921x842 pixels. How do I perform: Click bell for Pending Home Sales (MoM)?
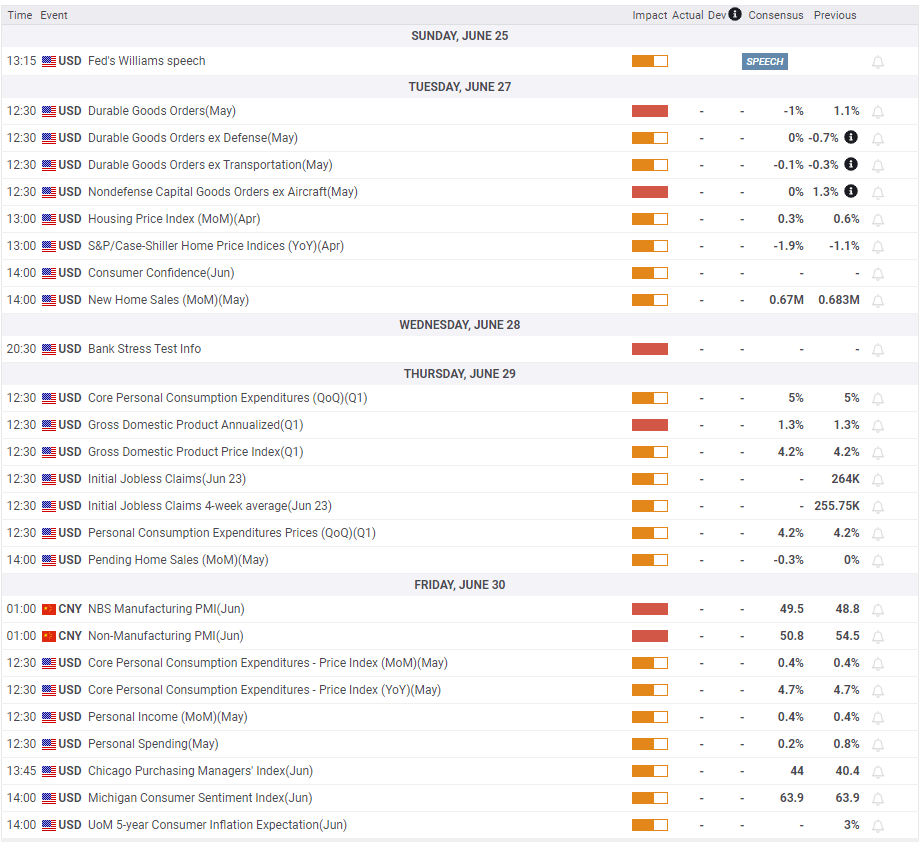(878, 561)
